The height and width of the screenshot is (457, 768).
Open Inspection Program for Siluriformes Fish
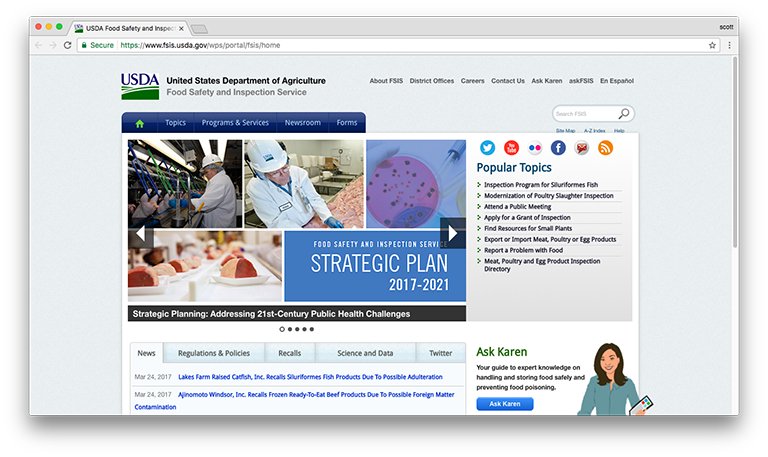point(541,185)
